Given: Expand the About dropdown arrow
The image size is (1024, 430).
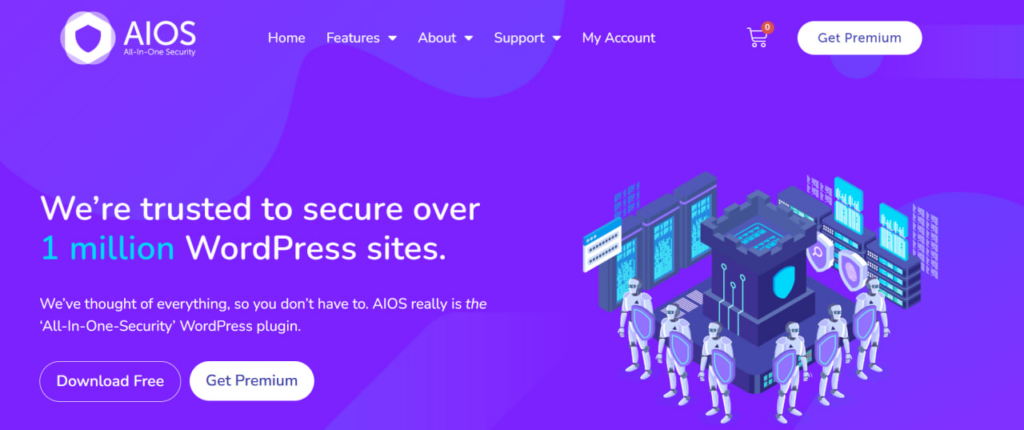Looking at the screenshot, I should coord(468,38).
